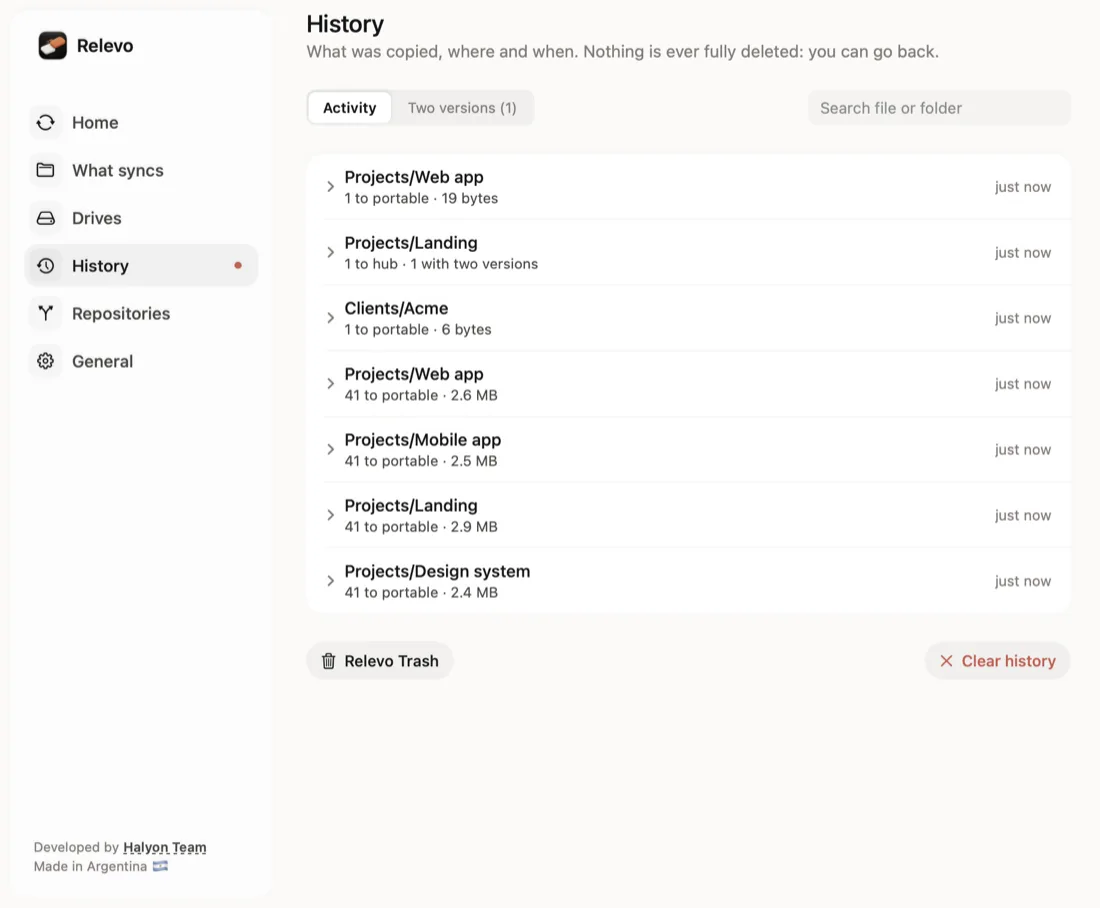Open the Drives disk icon
Image resolution: width=1100 pixels, height=908 pixels.
[x=46, y=218]
